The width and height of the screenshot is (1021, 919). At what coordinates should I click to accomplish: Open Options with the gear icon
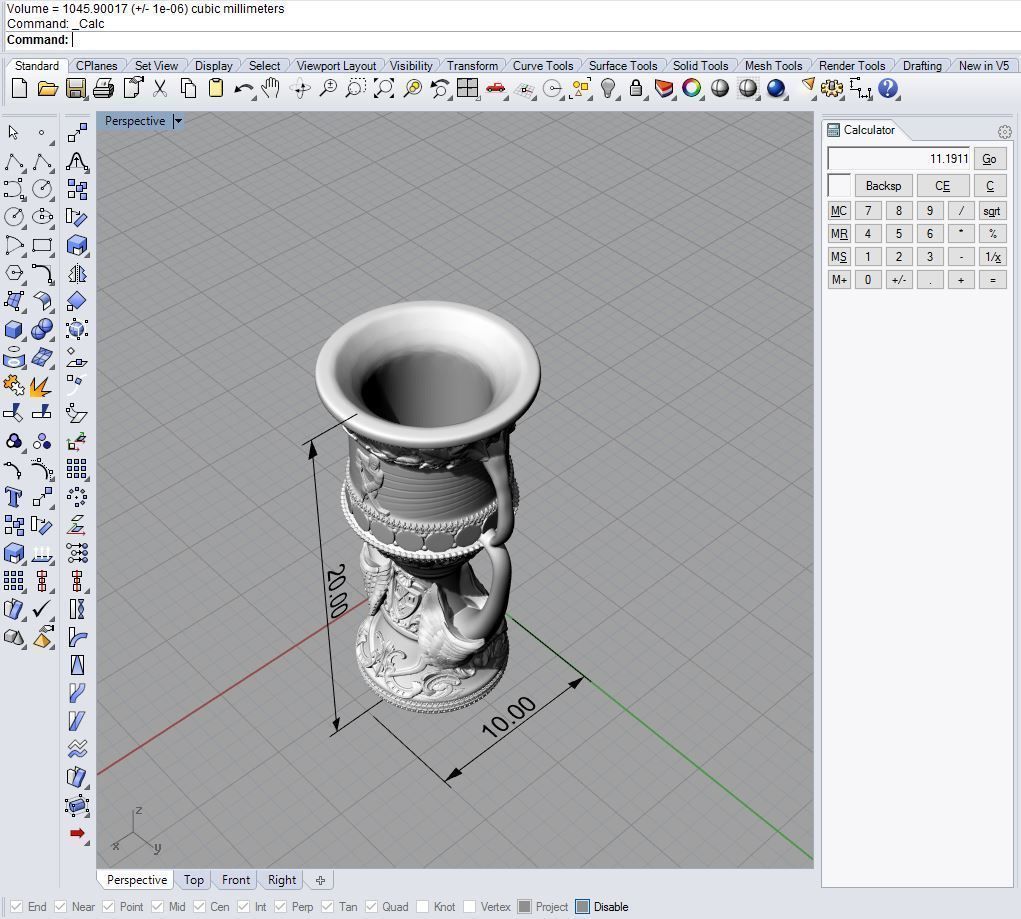click(832, 88)
